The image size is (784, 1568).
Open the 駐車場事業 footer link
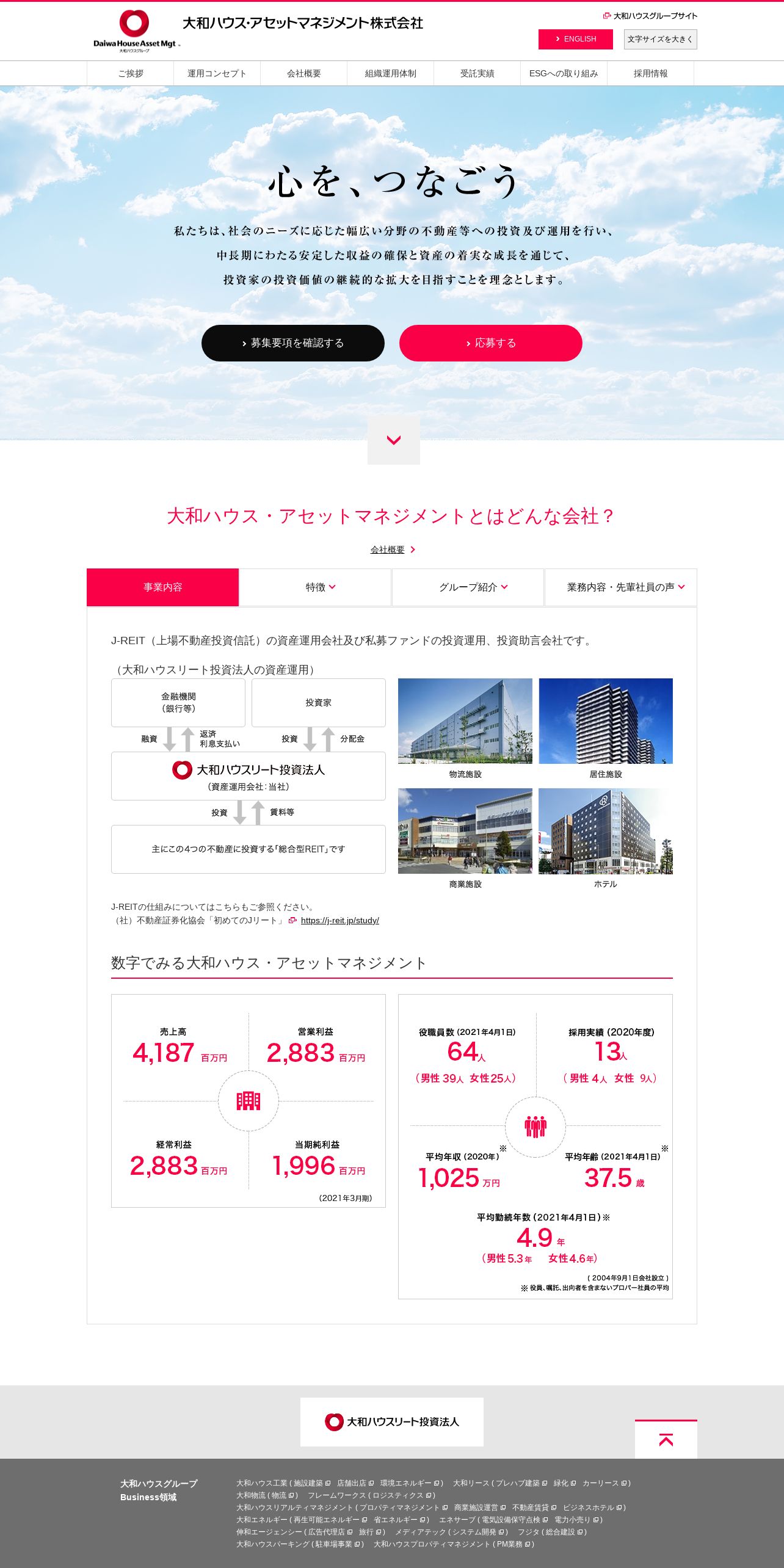338,1544
